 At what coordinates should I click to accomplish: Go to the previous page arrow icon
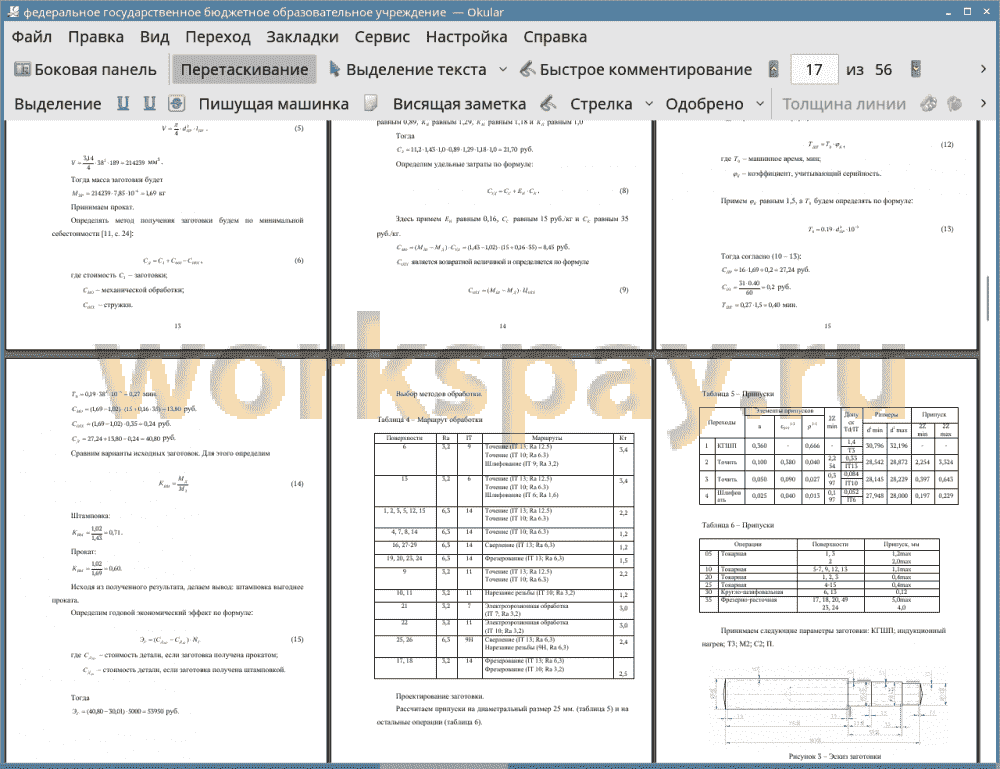(774, 70)
